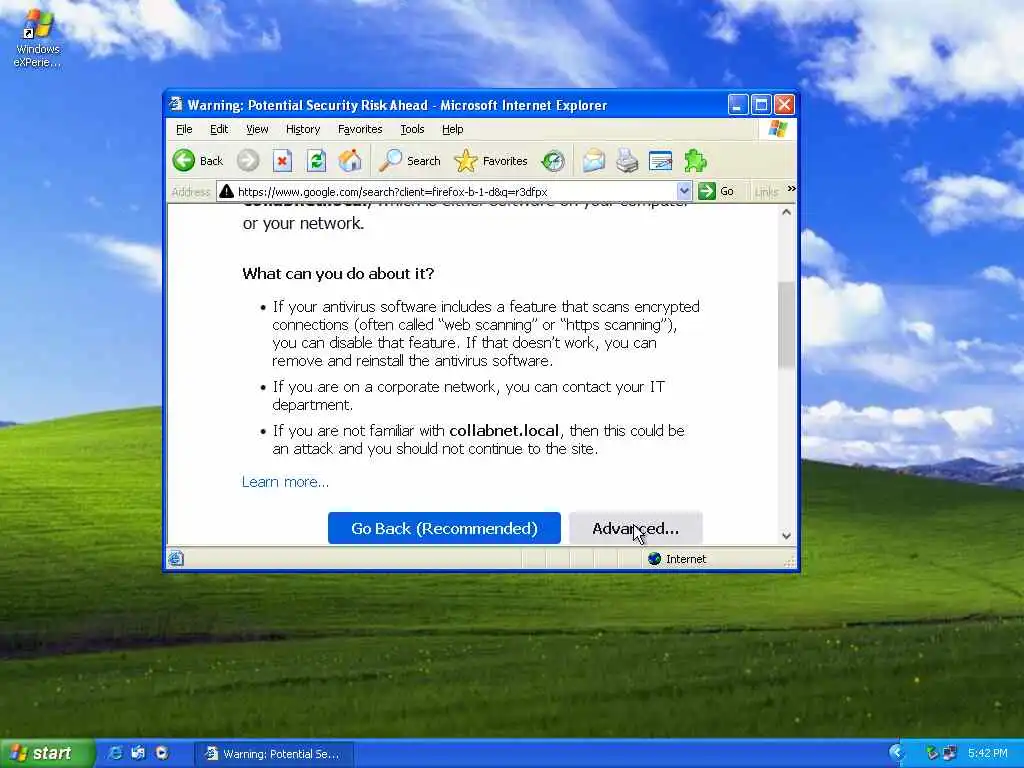This screenshot has height=768, width=1024.
Task: Open the History menu
Action: [x=303, y=129]
